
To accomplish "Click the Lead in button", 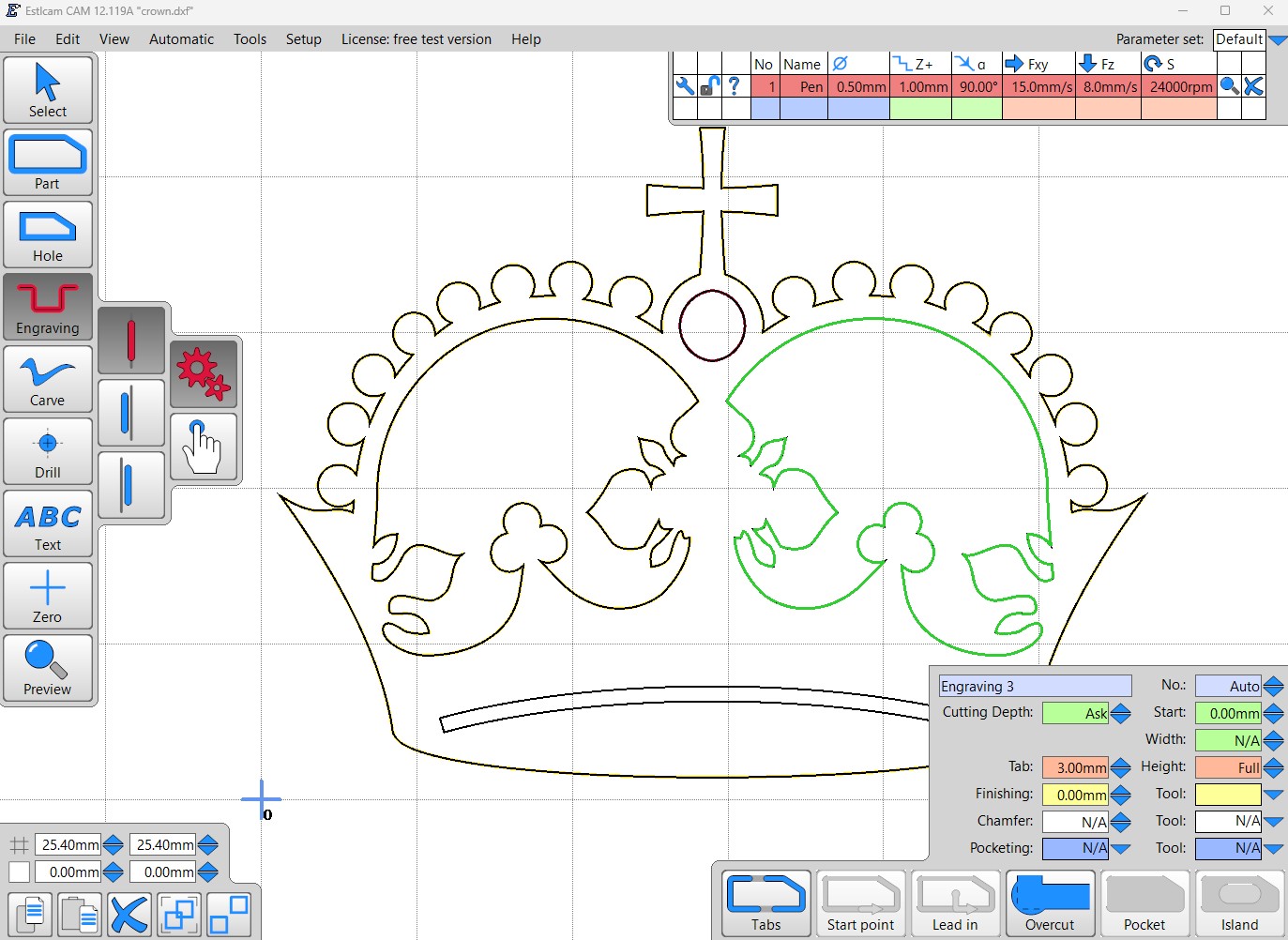I will (956, 903).
